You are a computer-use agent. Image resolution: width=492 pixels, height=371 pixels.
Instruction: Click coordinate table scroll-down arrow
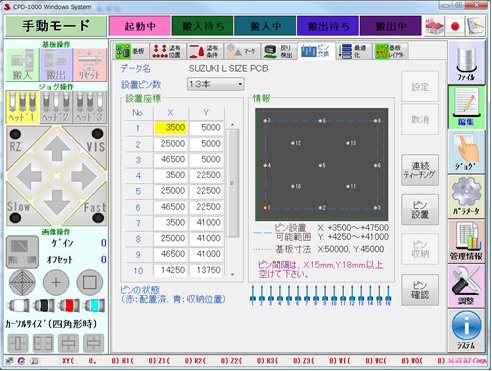click(x=232, y=275)
